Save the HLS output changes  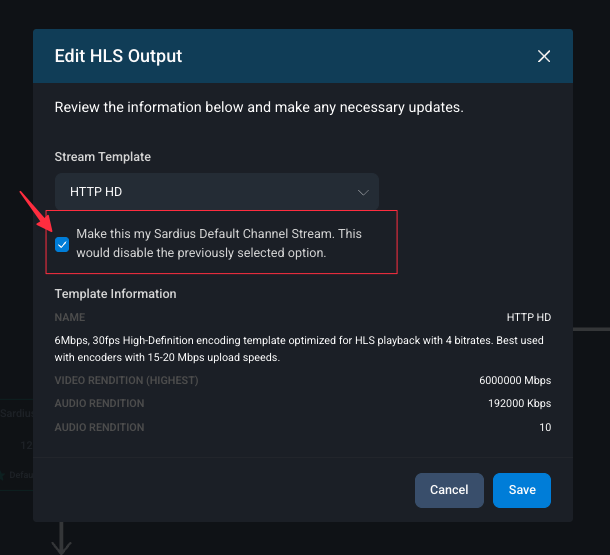point(521,490)
